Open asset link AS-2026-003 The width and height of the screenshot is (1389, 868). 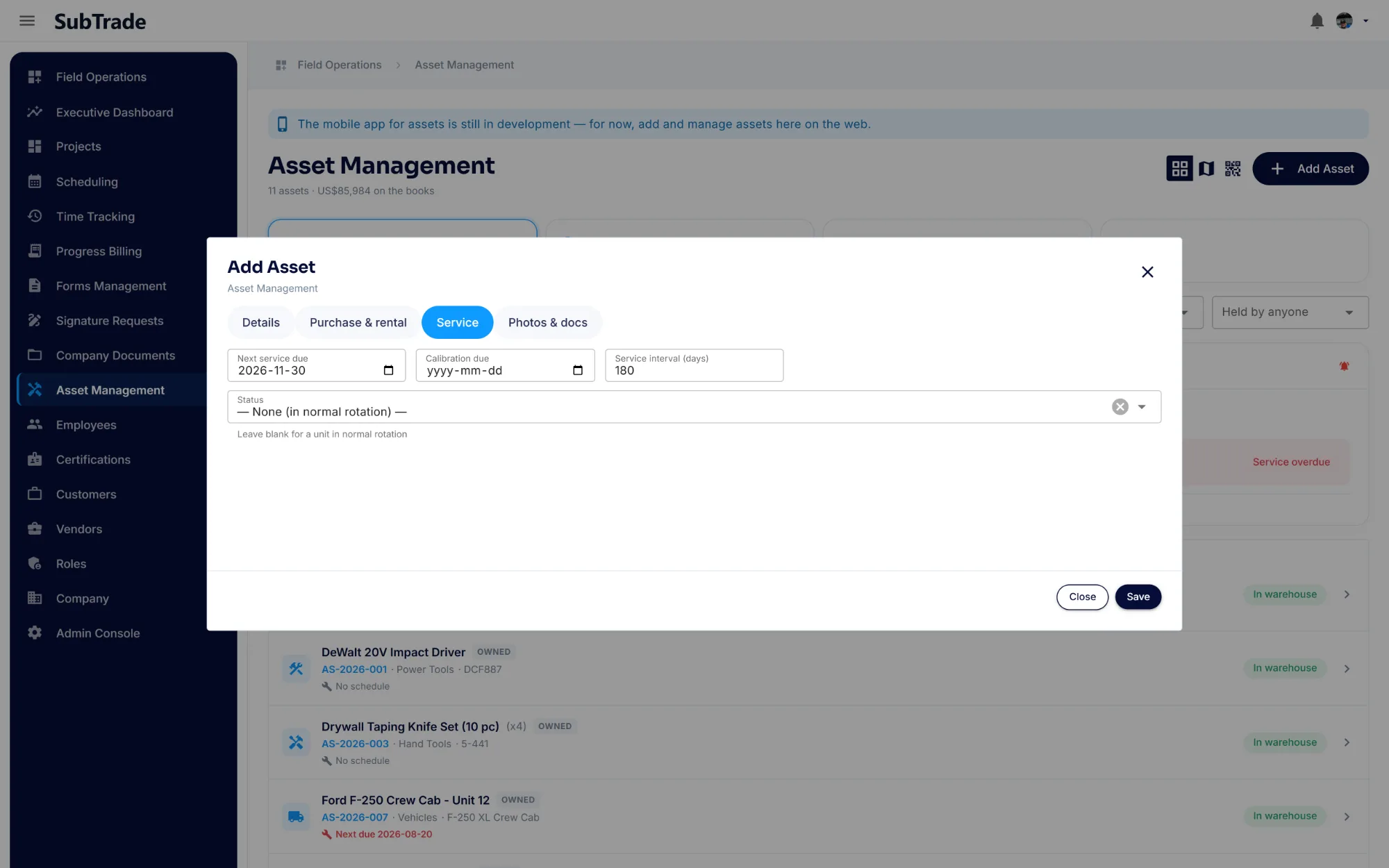355,744
